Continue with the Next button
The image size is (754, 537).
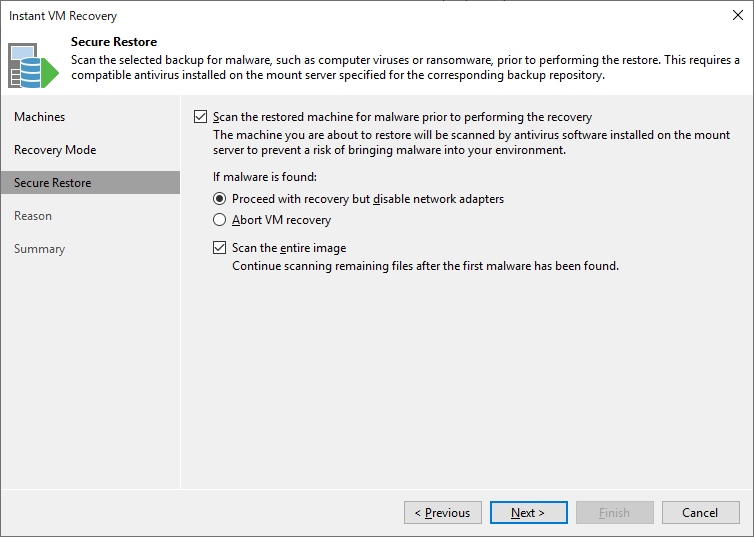528,512
